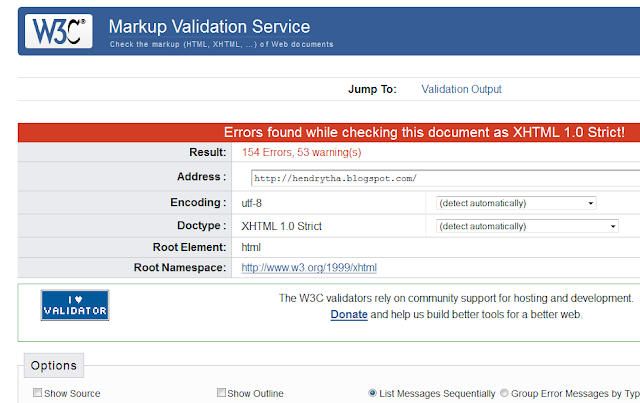Viewport: 640px width, 403px height.
Task: Jump to the Validation Output link
Action: pyautogui.click(x=461, y=89)
